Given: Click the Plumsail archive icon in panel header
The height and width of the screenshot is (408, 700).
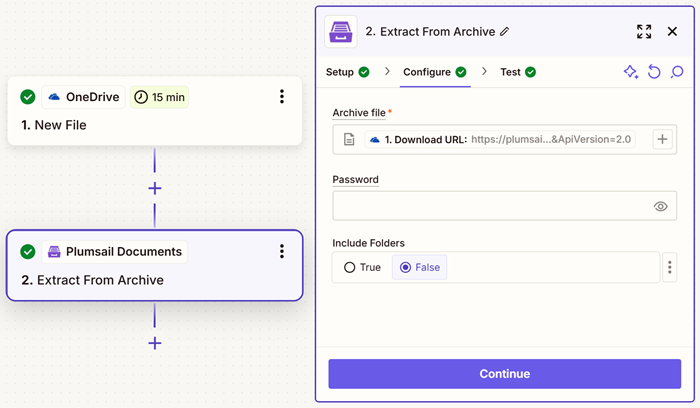Looking at the screenshot, I should tap(341, 32).
